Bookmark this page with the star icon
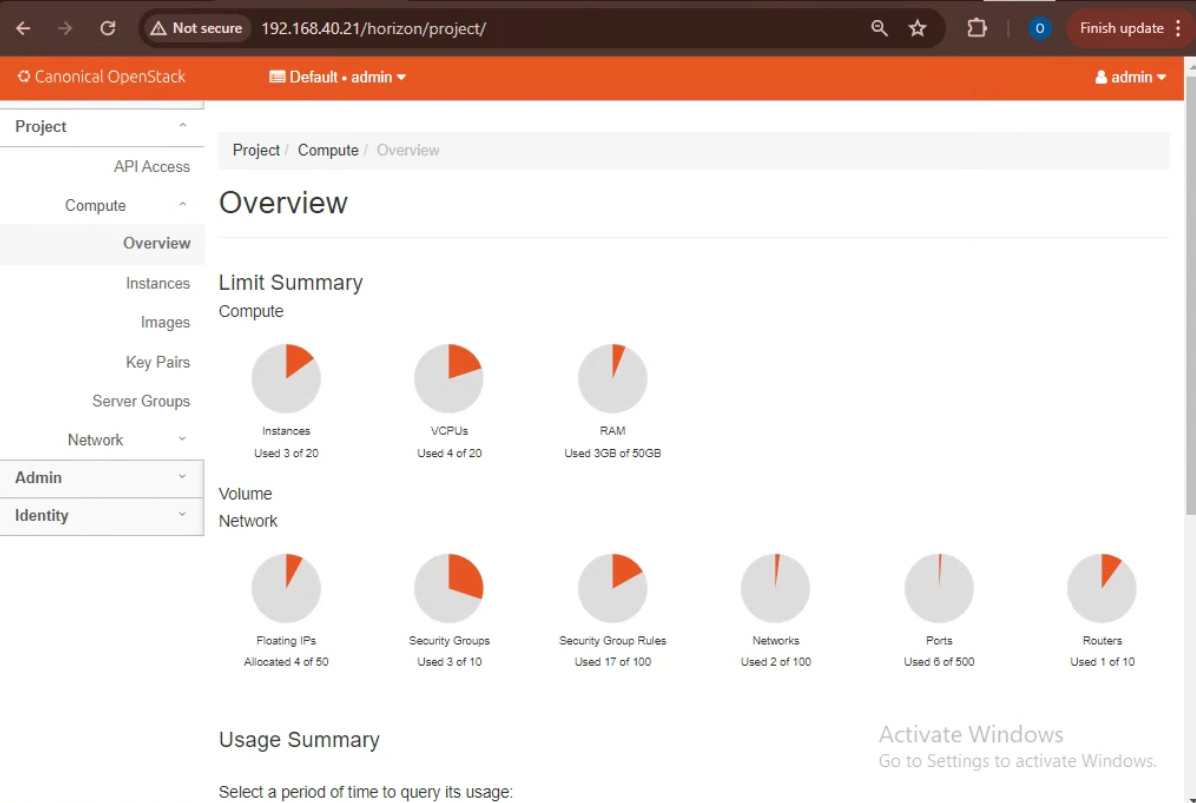This screenshot has width=1196, height=803. pyautogui.click(x=917, y=28)
